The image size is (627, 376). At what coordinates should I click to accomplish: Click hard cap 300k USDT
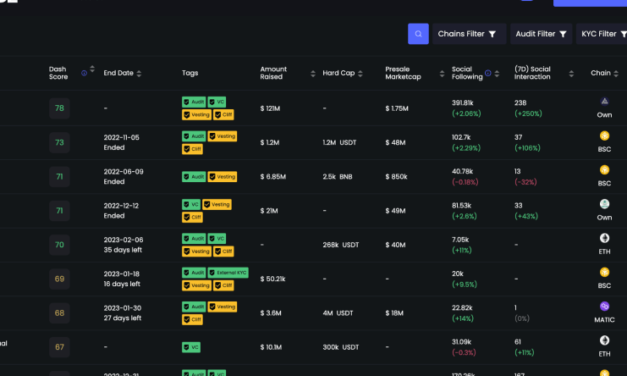pyautogui.click(x=341, y=347)
